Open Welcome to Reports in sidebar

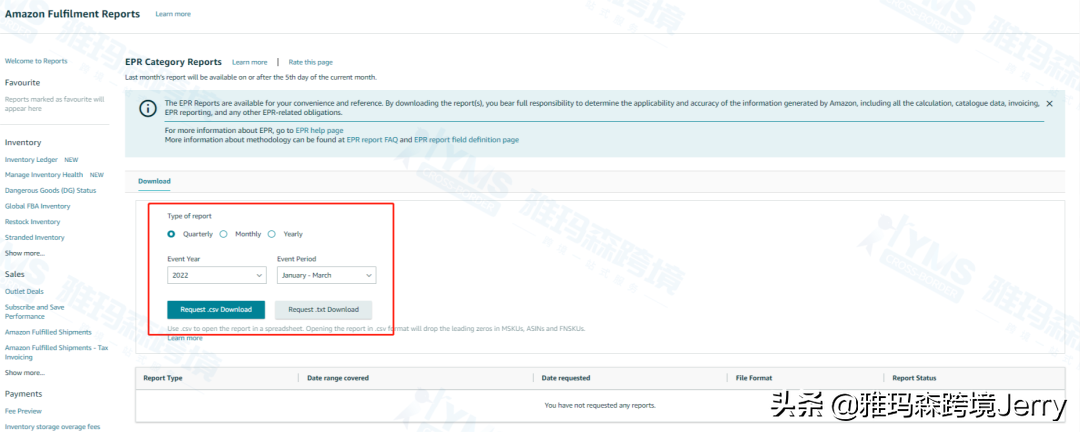pos(36,61)
